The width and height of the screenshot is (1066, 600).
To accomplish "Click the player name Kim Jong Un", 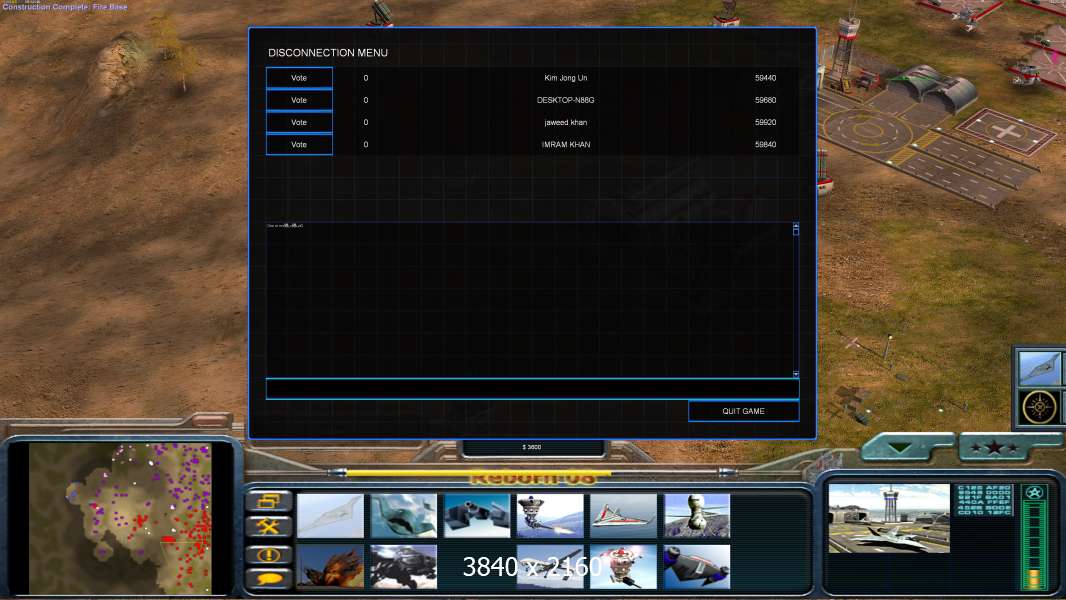I will (x=566, y=78).
